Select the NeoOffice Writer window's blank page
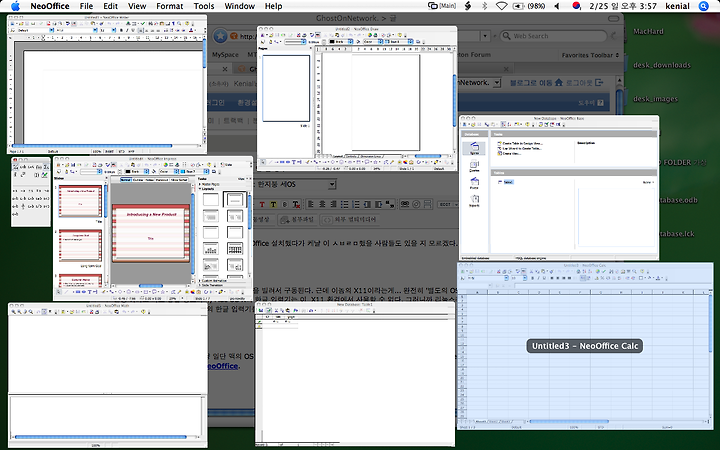This screenshot has height=450, width=720. [112, 96]
